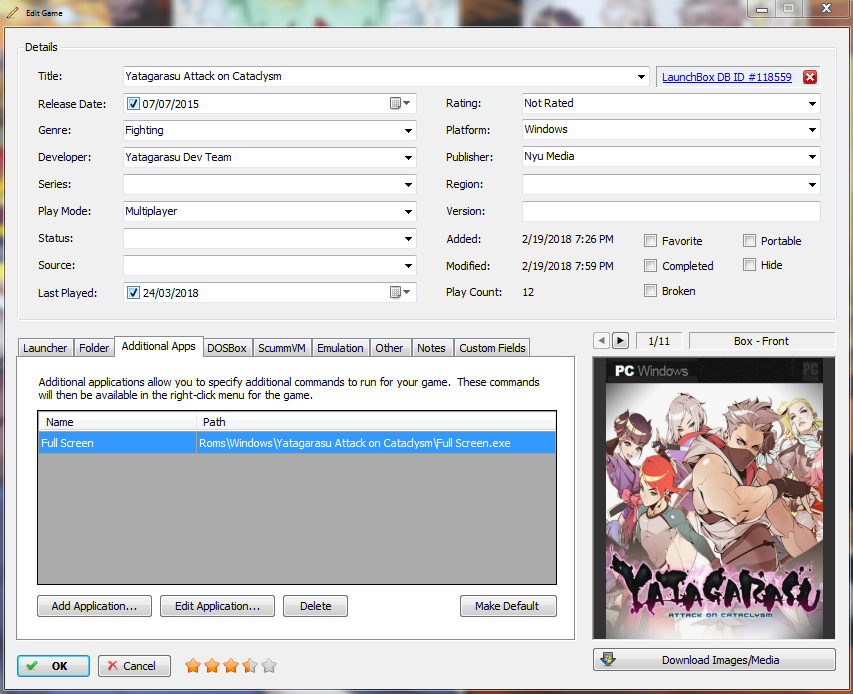This screenshot has width=853, height=694.
Task: Open the Genre dropdown
Action: tap(408, 131)
